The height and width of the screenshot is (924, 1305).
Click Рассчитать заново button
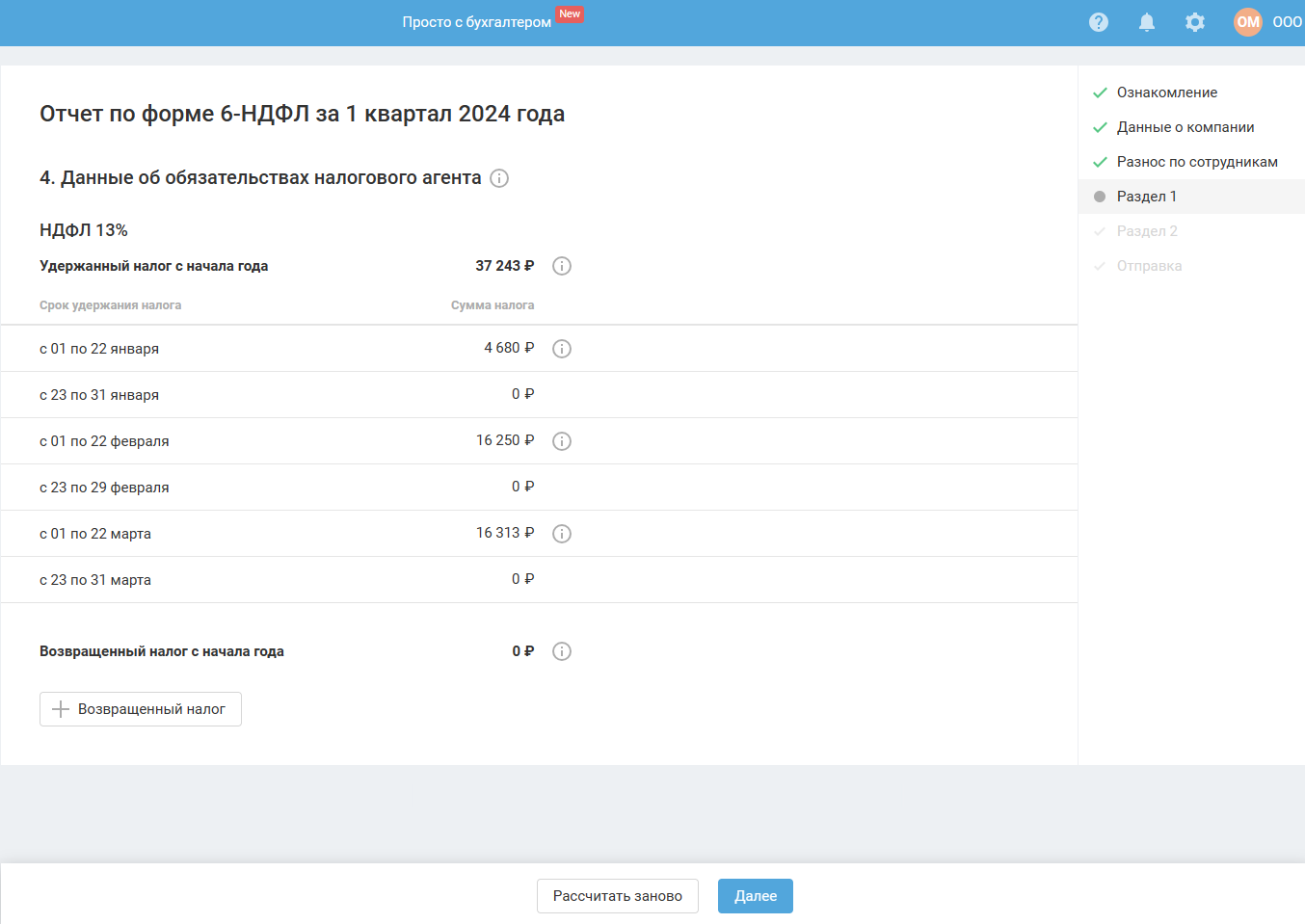coord(618,896)
